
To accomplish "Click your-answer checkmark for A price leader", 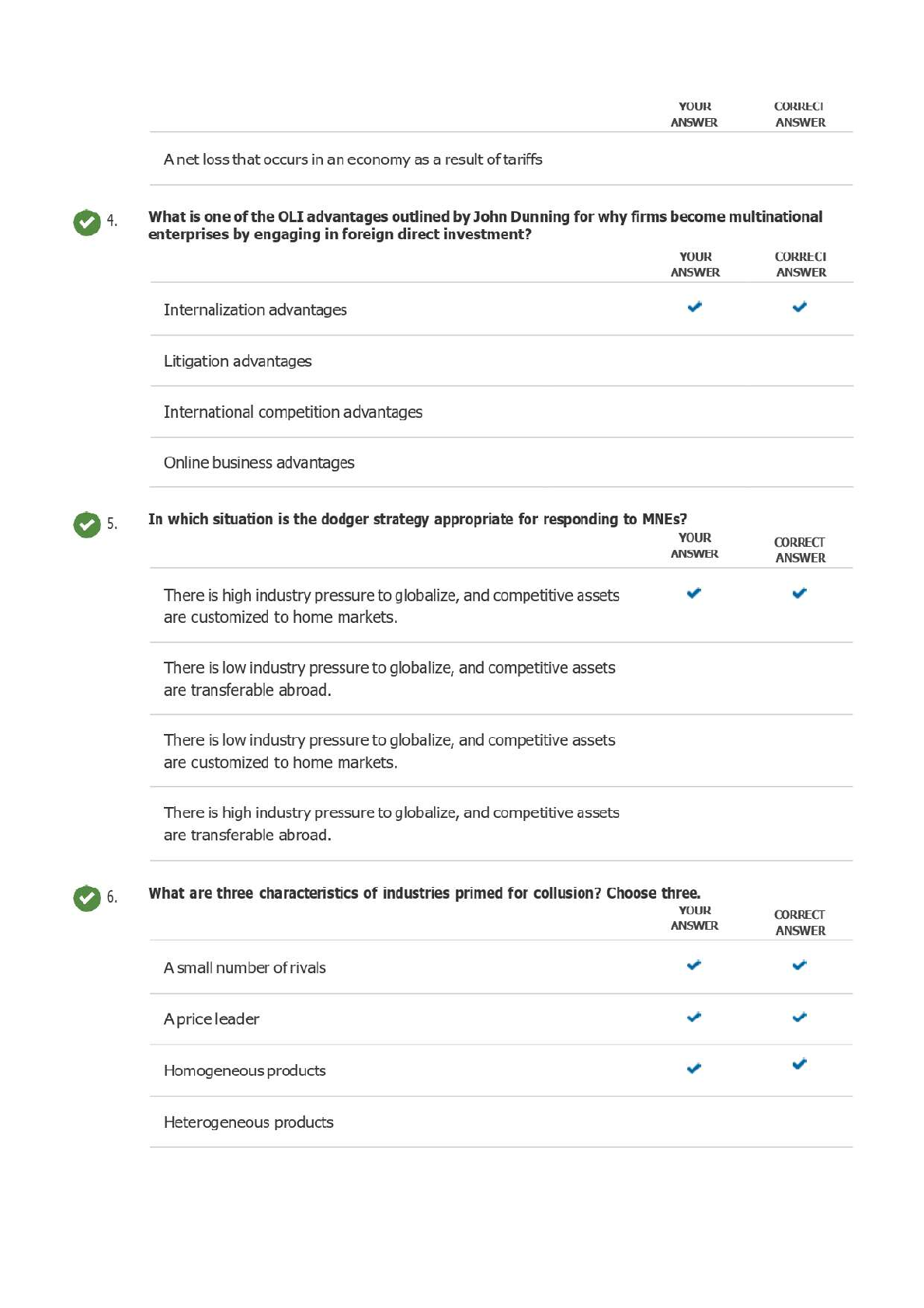I will coord(694,1017).
